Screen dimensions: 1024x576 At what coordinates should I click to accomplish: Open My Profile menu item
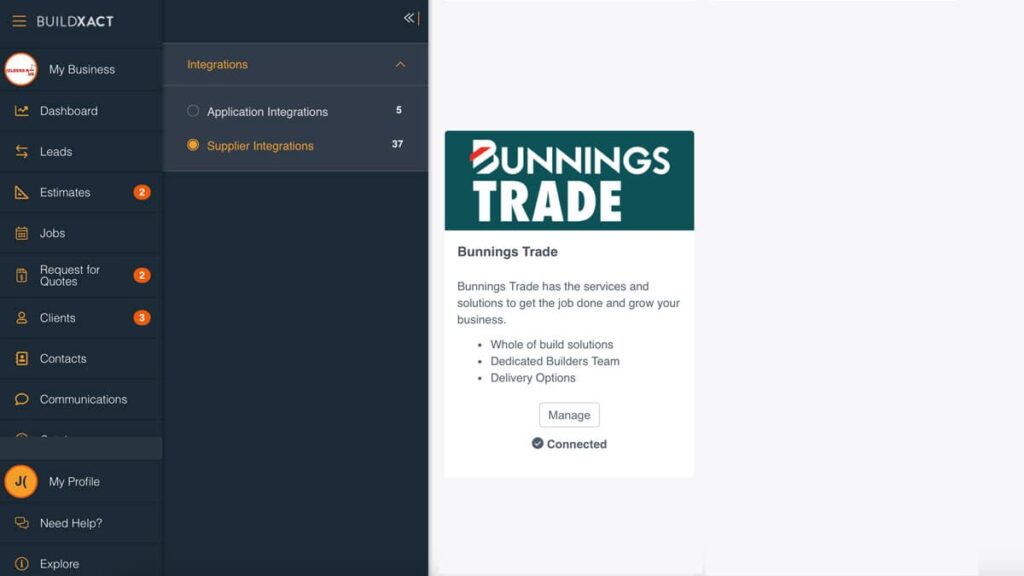tap(74, 482)
